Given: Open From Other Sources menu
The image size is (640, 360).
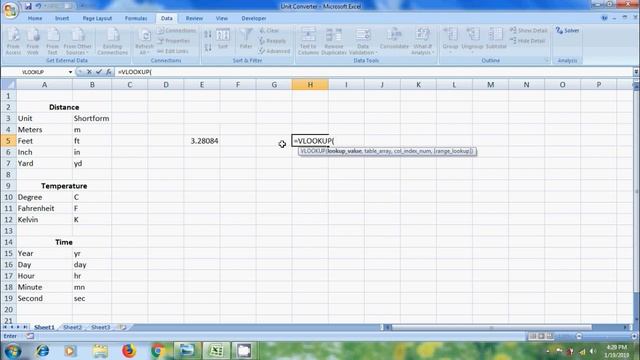Looking at the screenshot, I should (x=77, y=41).
